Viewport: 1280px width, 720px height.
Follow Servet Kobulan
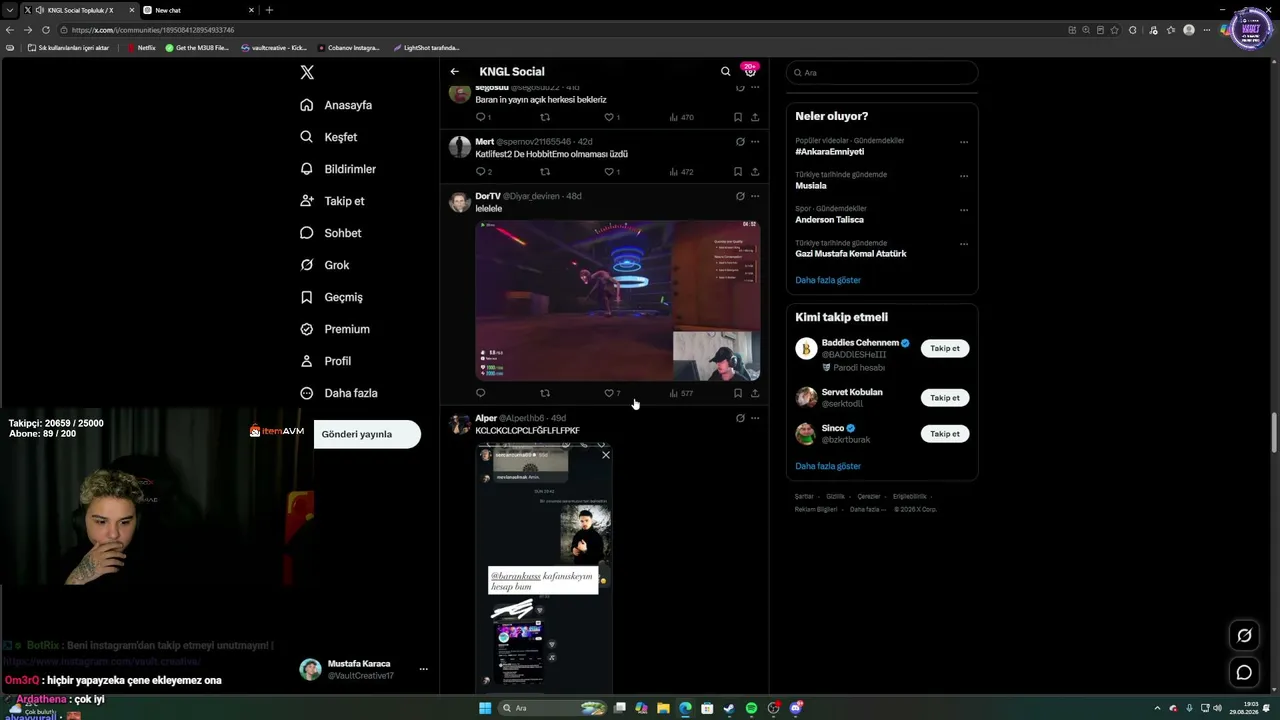(945, 398)
